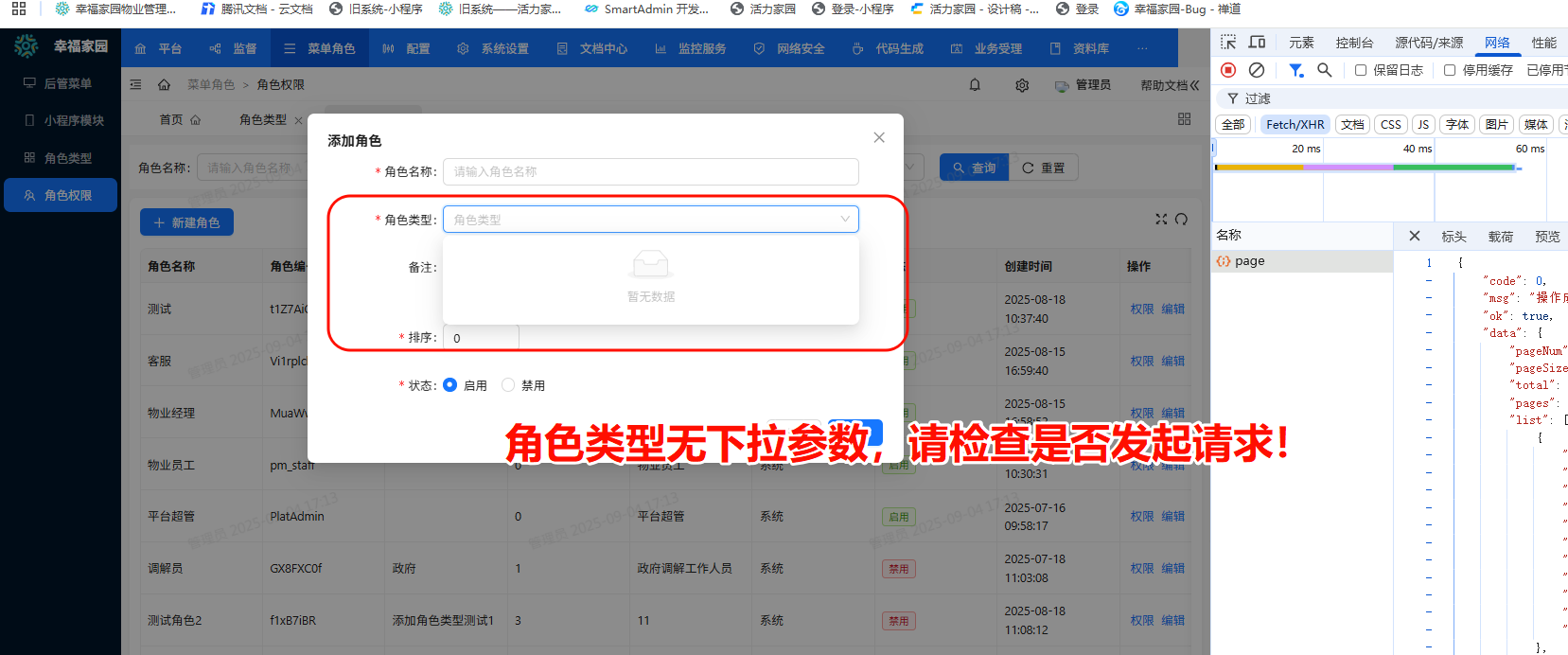Activate the inspect element picker icon

[1228, 43]
